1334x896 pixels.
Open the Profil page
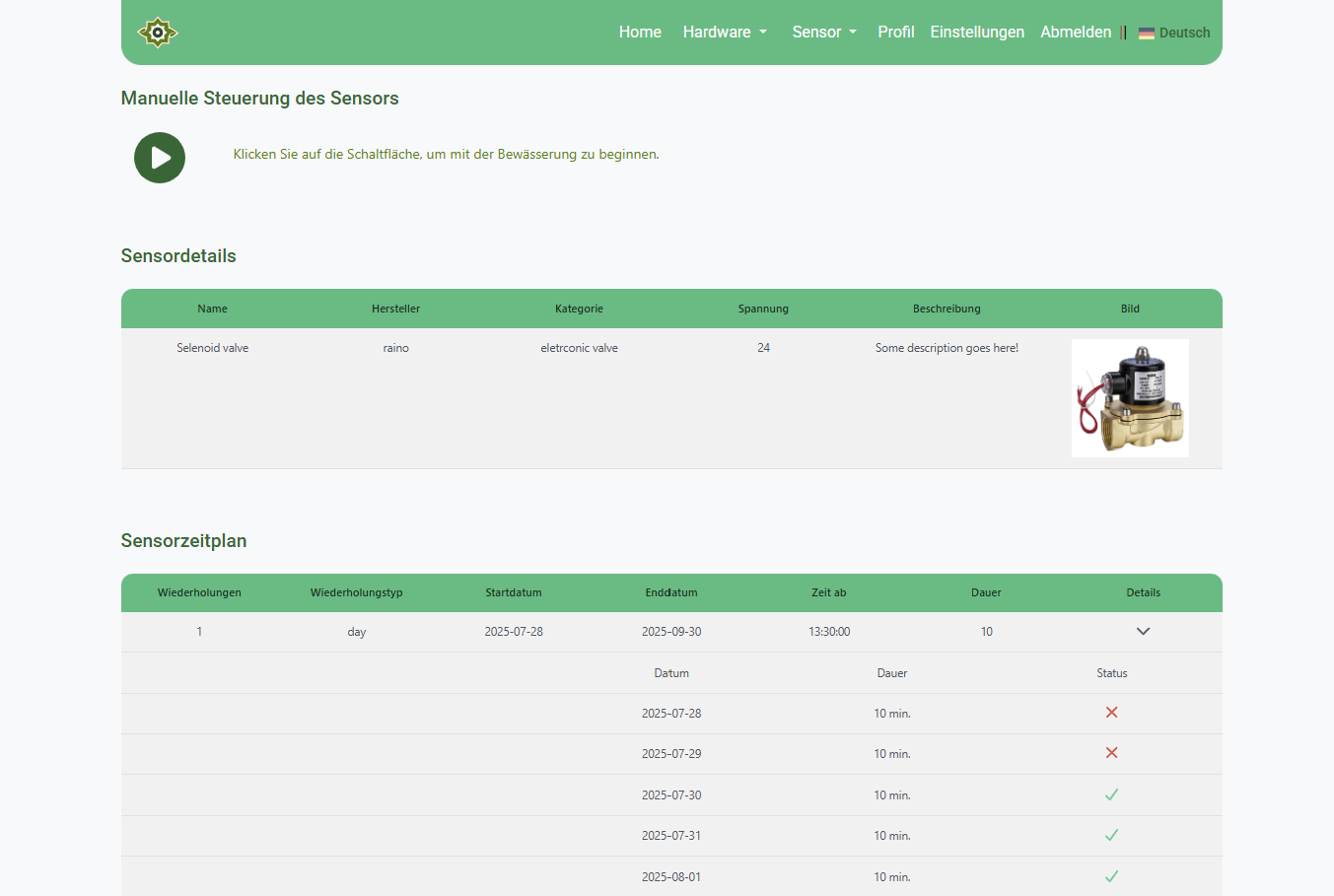895,33
